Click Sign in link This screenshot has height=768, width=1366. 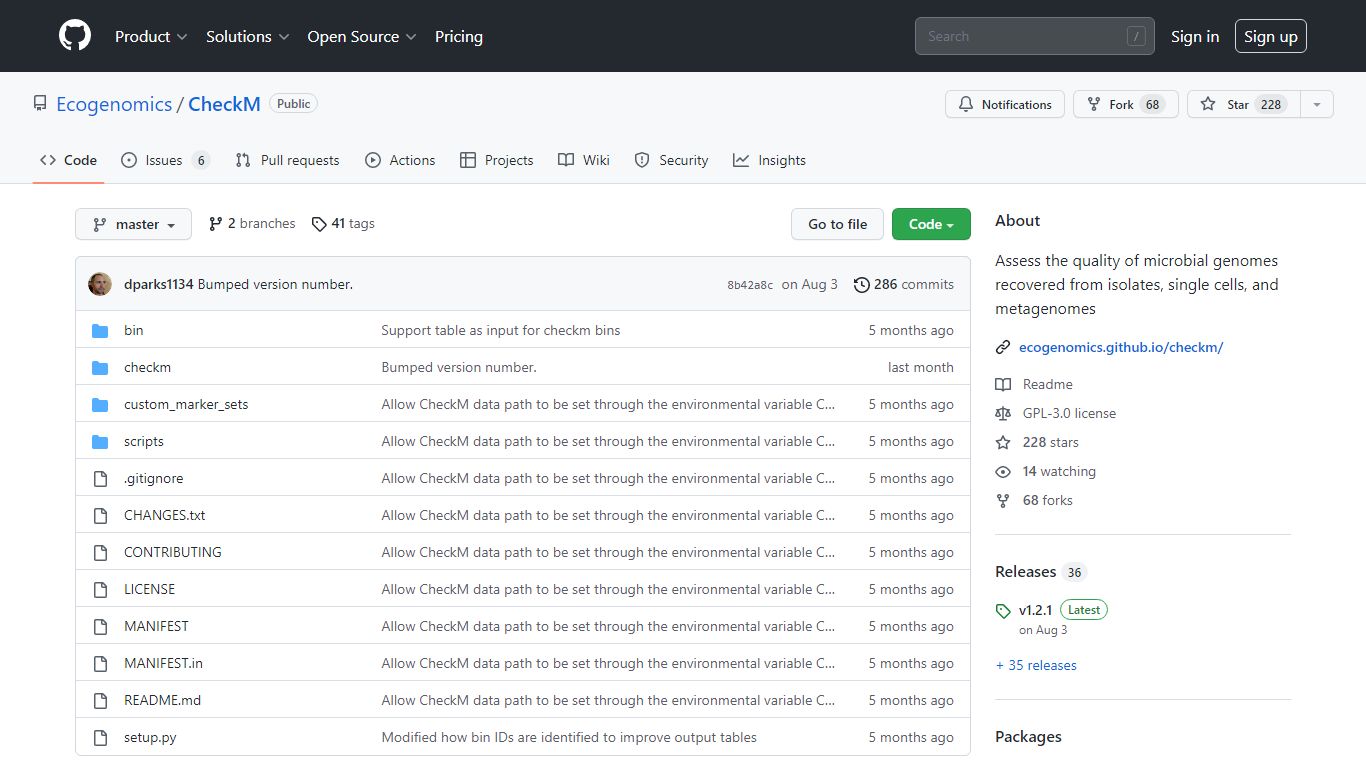click(1195, 36)
